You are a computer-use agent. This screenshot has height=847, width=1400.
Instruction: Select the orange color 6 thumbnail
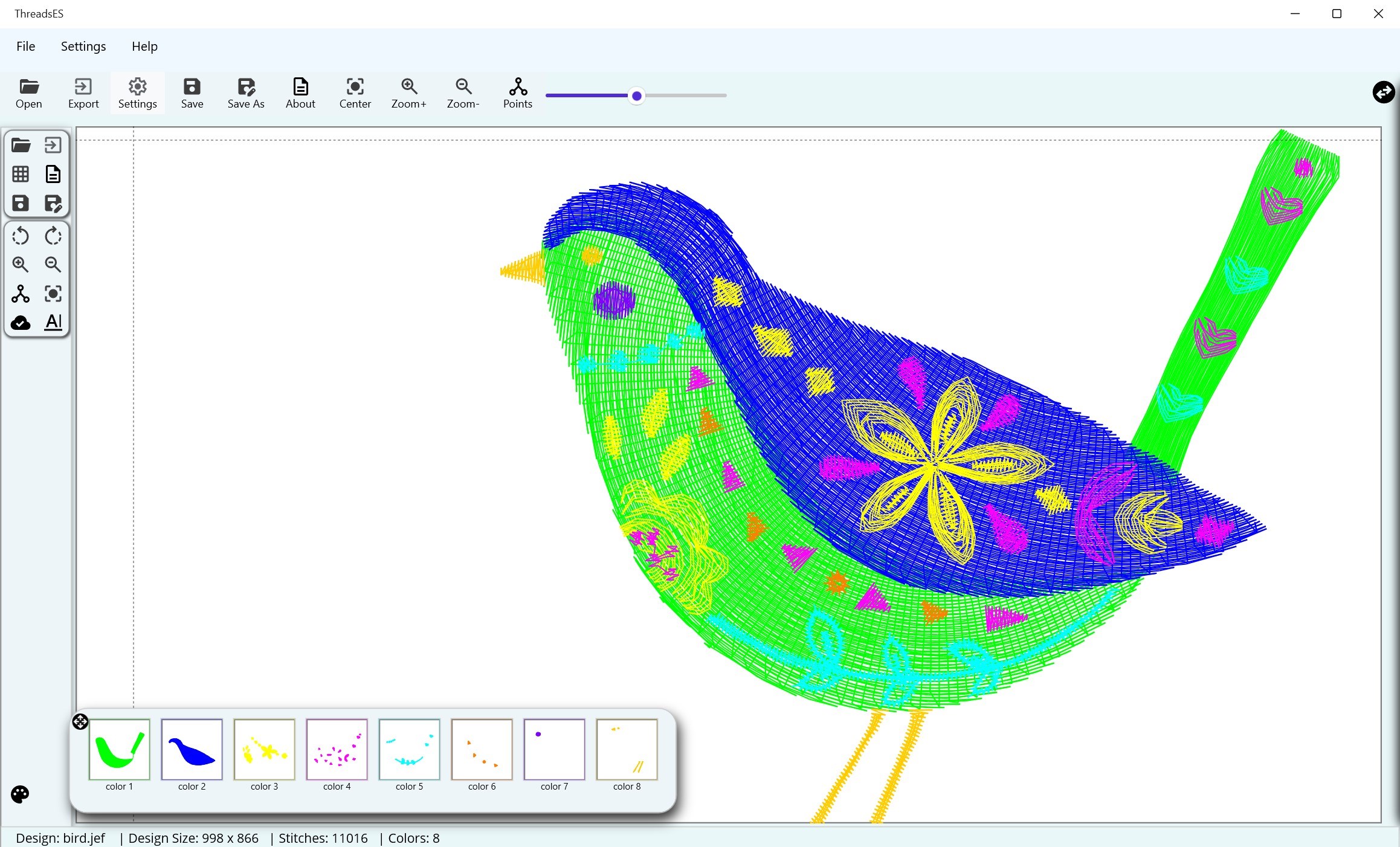[x=482, y=749]
